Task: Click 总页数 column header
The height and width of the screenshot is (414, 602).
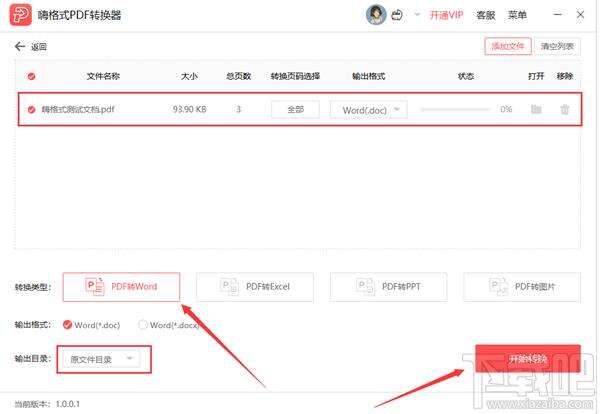Action: (238, 76)
